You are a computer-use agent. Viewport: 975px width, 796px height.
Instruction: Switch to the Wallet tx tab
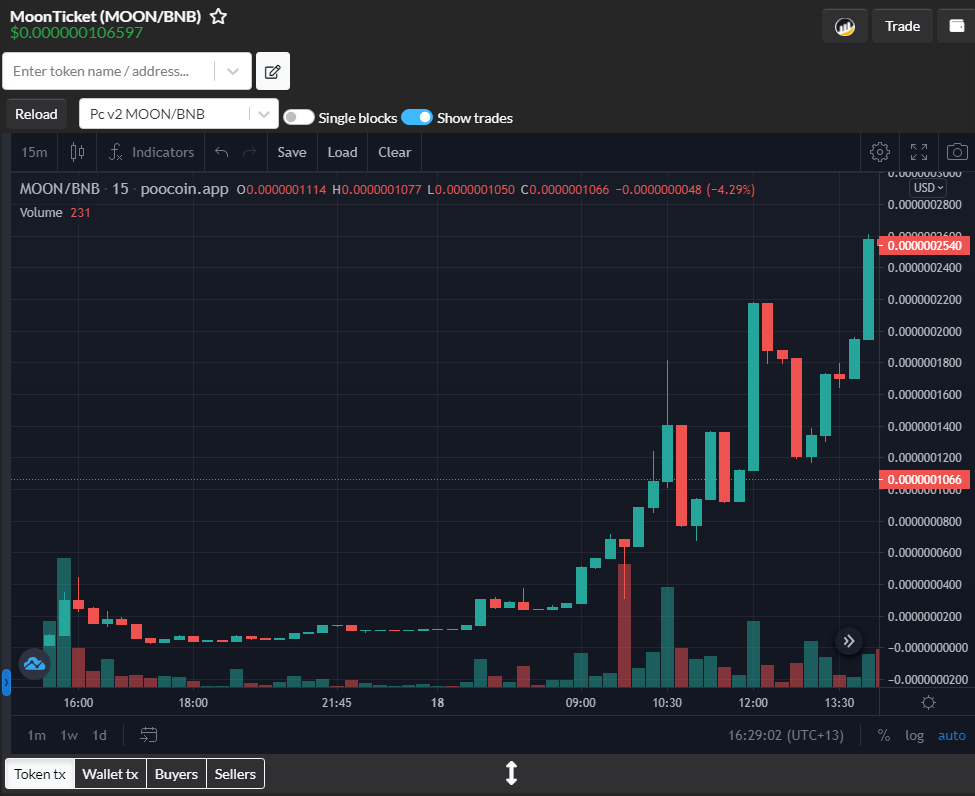point(110,774)
